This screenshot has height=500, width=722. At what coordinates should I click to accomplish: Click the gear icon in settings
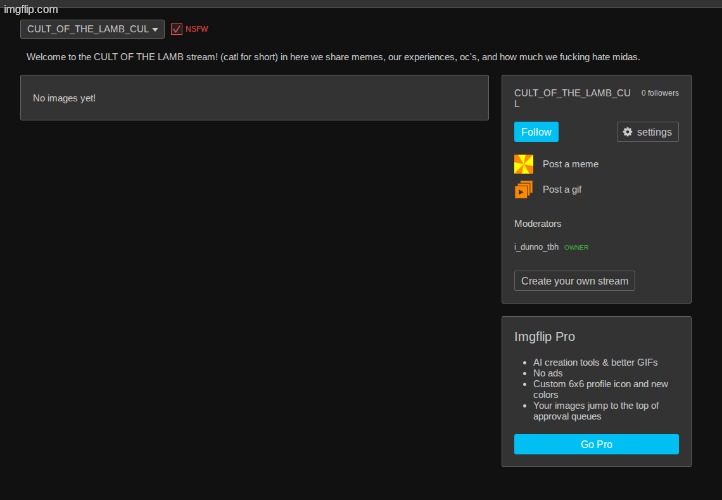click(628, 132)
